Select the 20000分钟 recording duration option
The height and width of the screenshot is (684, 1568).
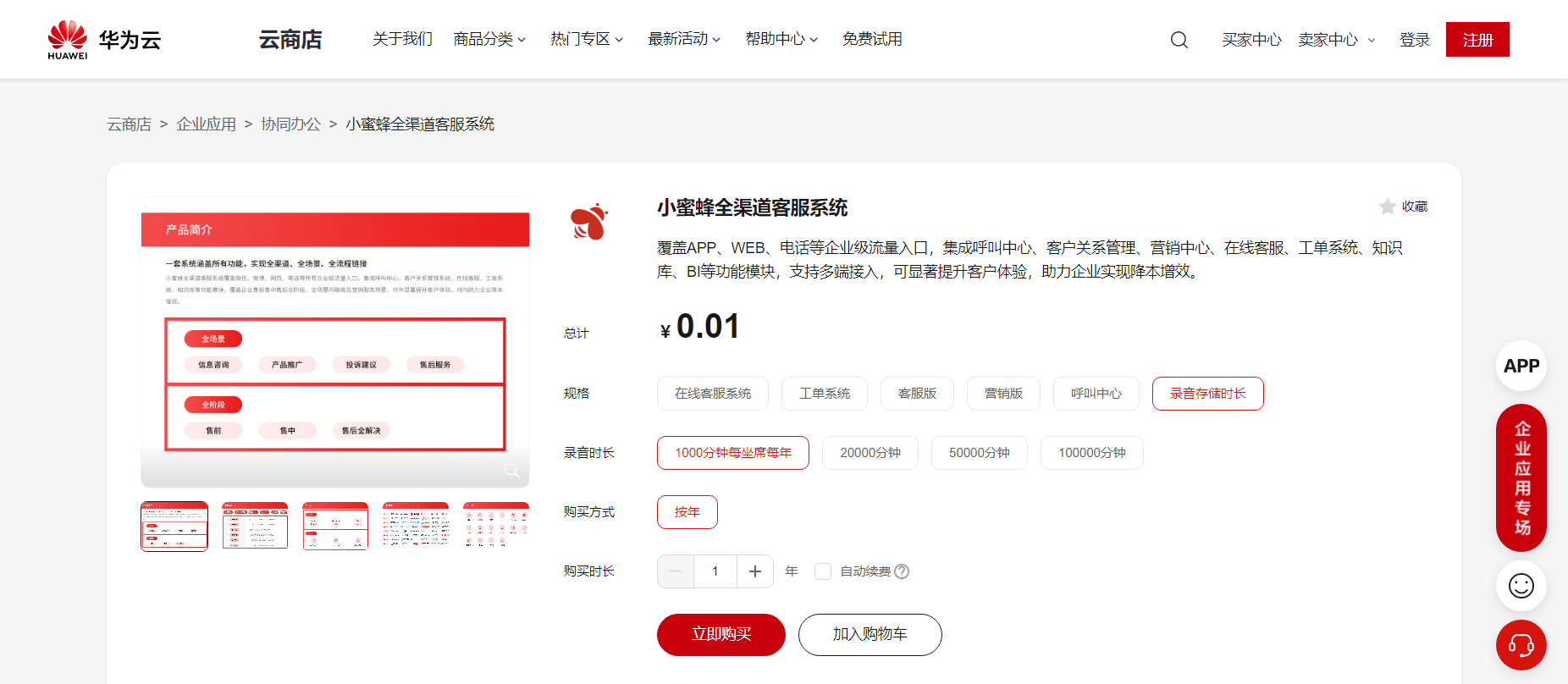(x=870, y=453)
